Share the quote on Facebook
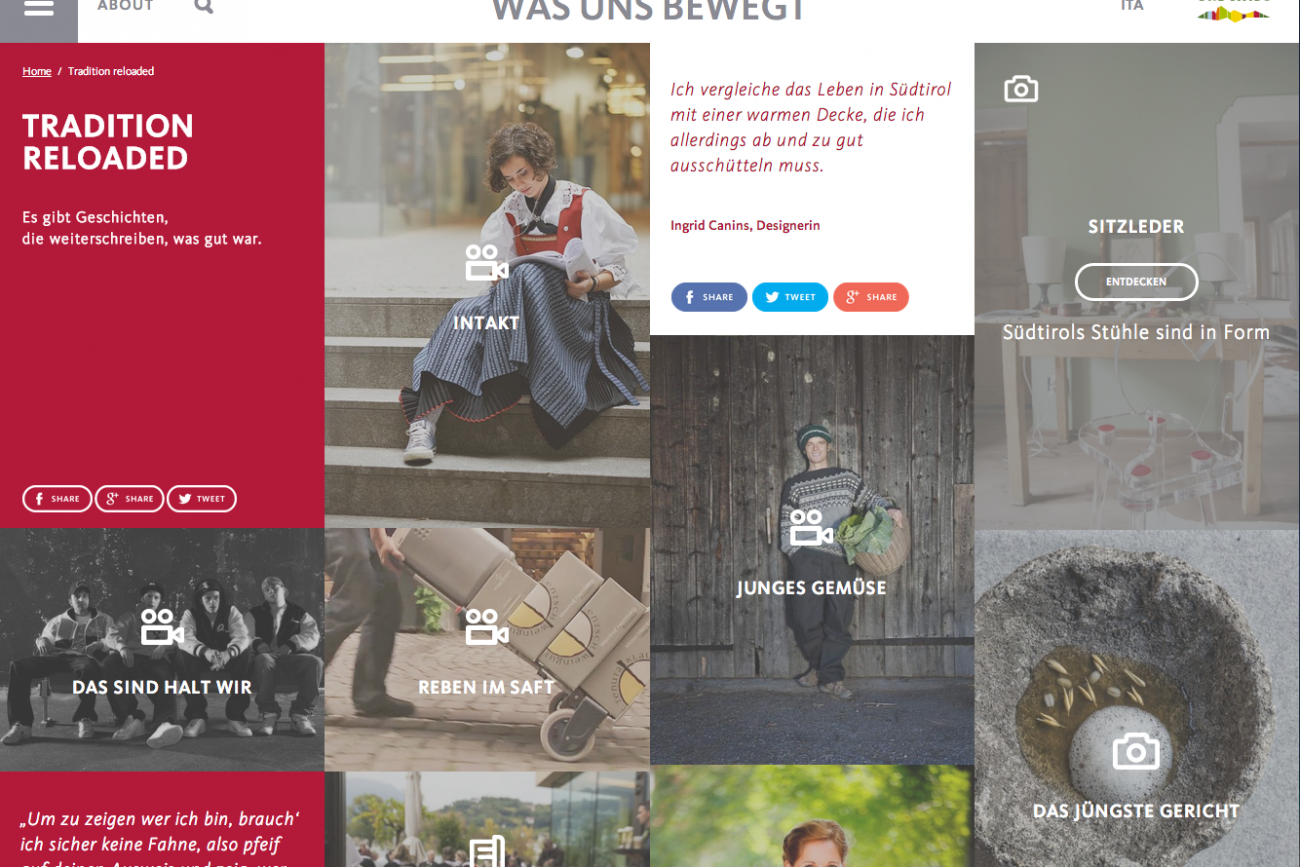 tap(709, 297)
